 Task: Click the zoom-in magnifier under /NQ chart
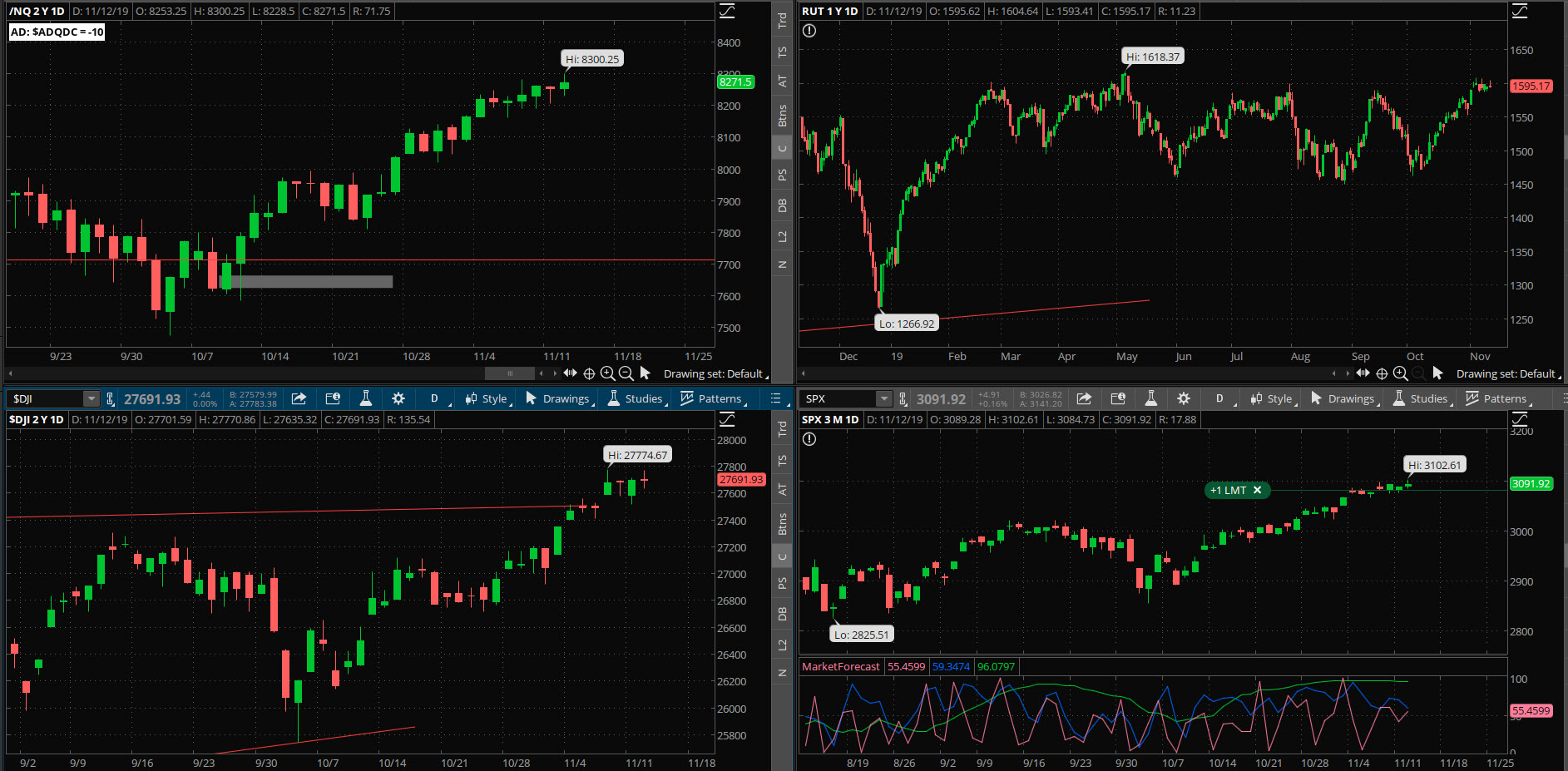[x=607, y=373]
